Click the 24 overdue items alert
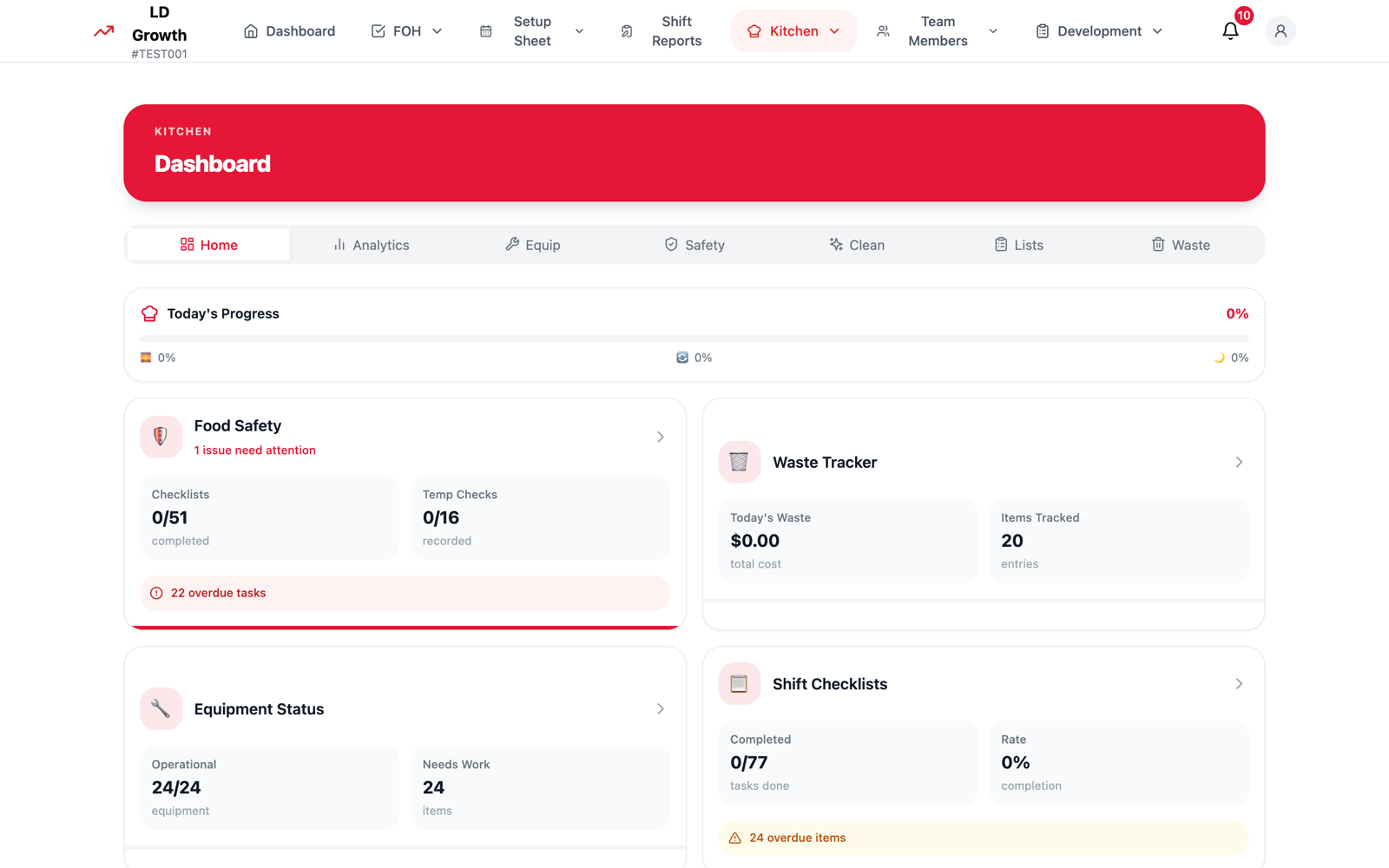Viewport: 1389px width, 868px height. pyautogui.click(x=984, y=838)
